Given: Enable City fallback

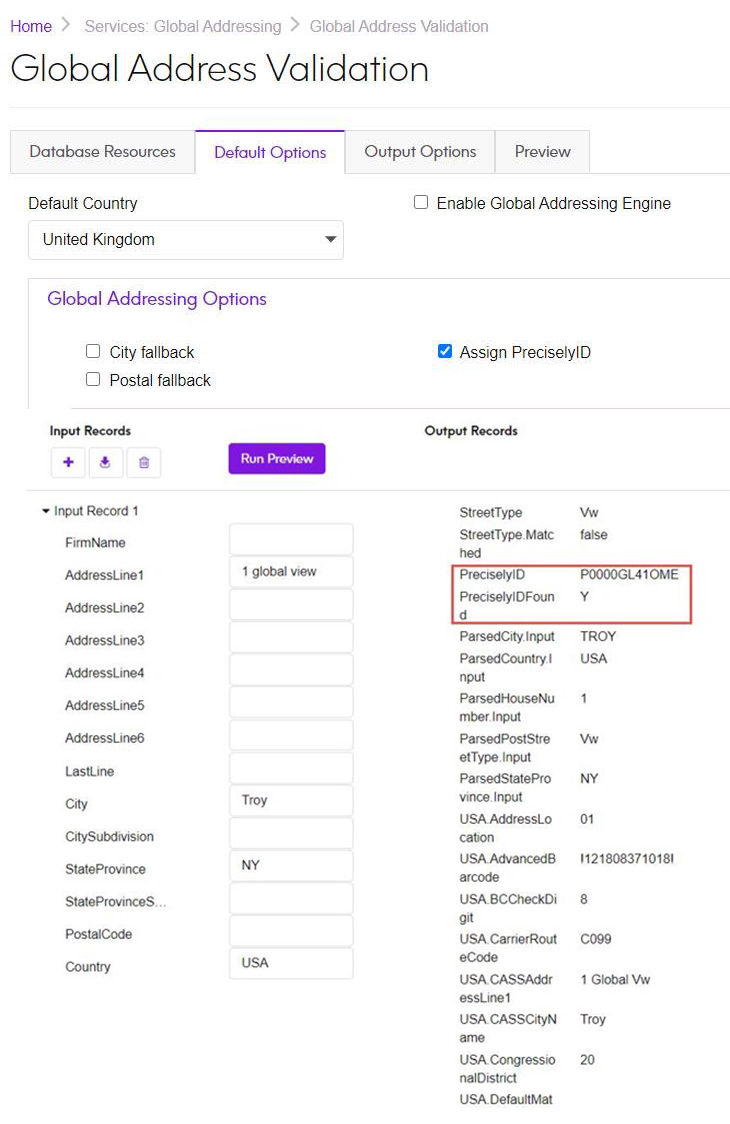Looking at the screenshot, I should (93, 351).
